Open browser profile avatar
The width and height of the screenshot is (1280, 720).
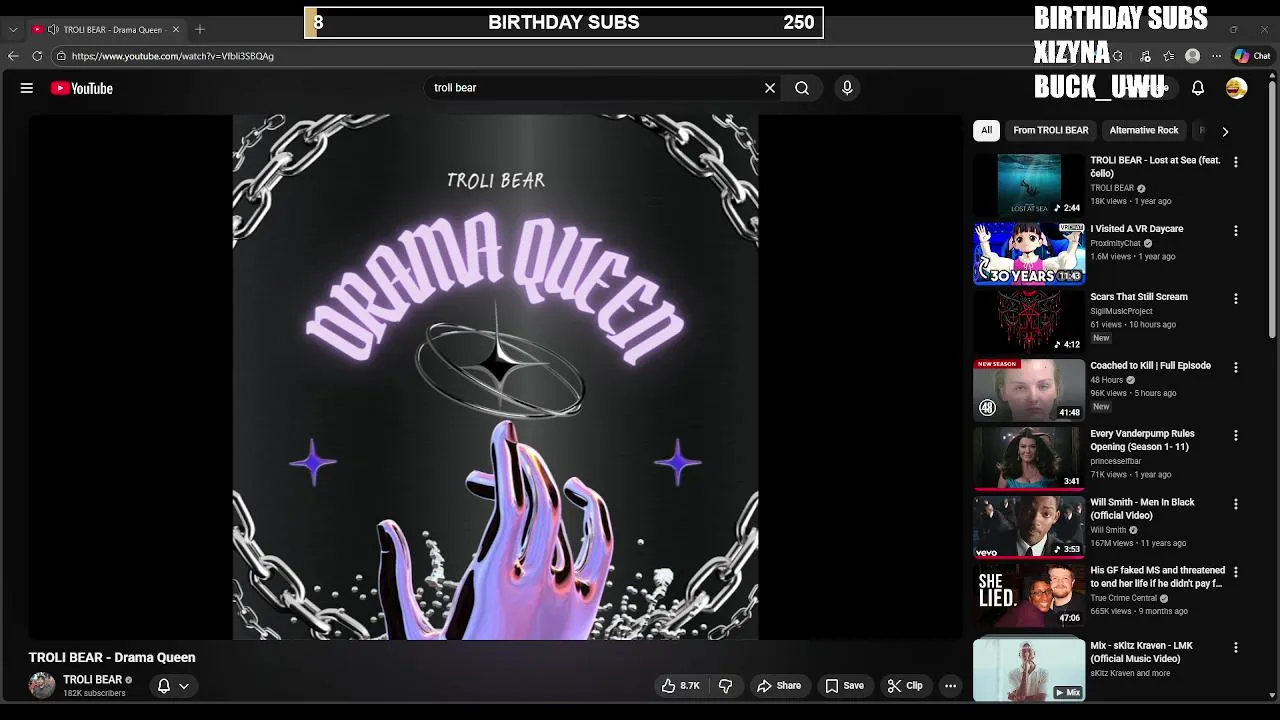click(x=1192, y=56)
